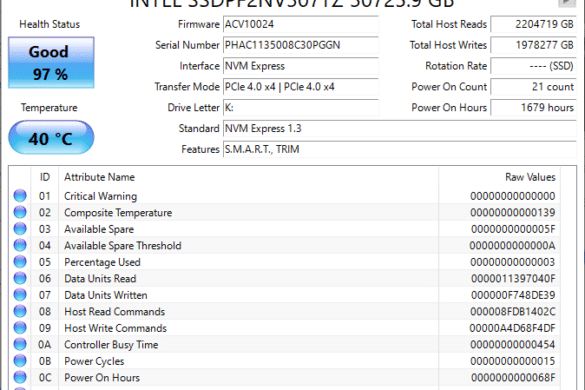Image resolution: width=585 pixels, height=390 pixels.
Task: Click the 40 °C temperature indicator
Action: click(51, 137)
